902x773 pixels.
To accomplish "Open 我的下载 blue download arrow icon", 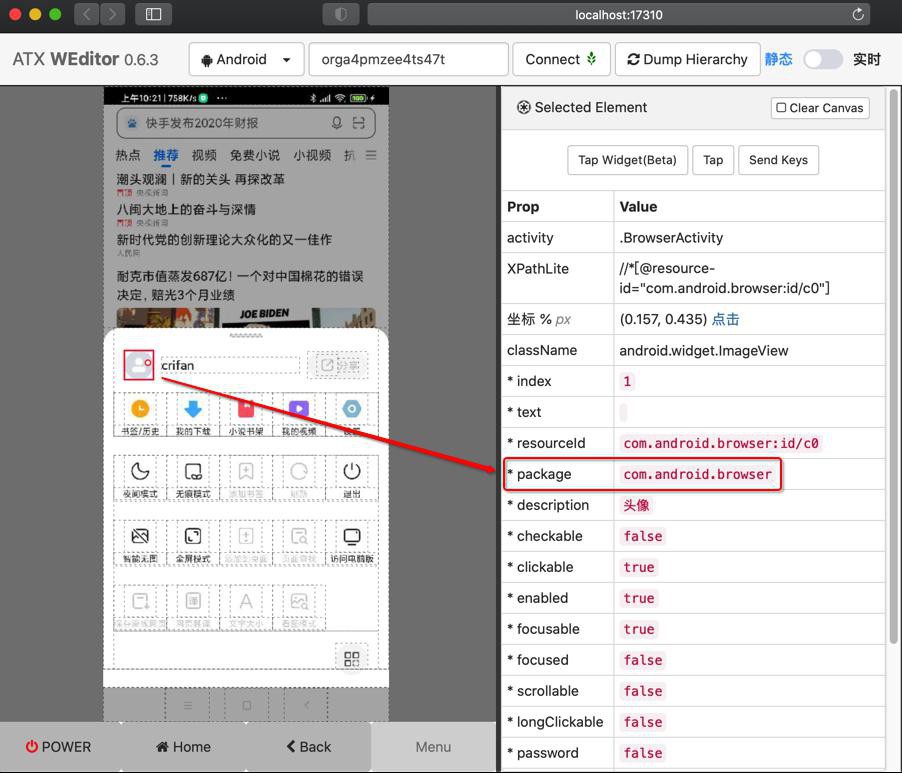I will 193,408.
